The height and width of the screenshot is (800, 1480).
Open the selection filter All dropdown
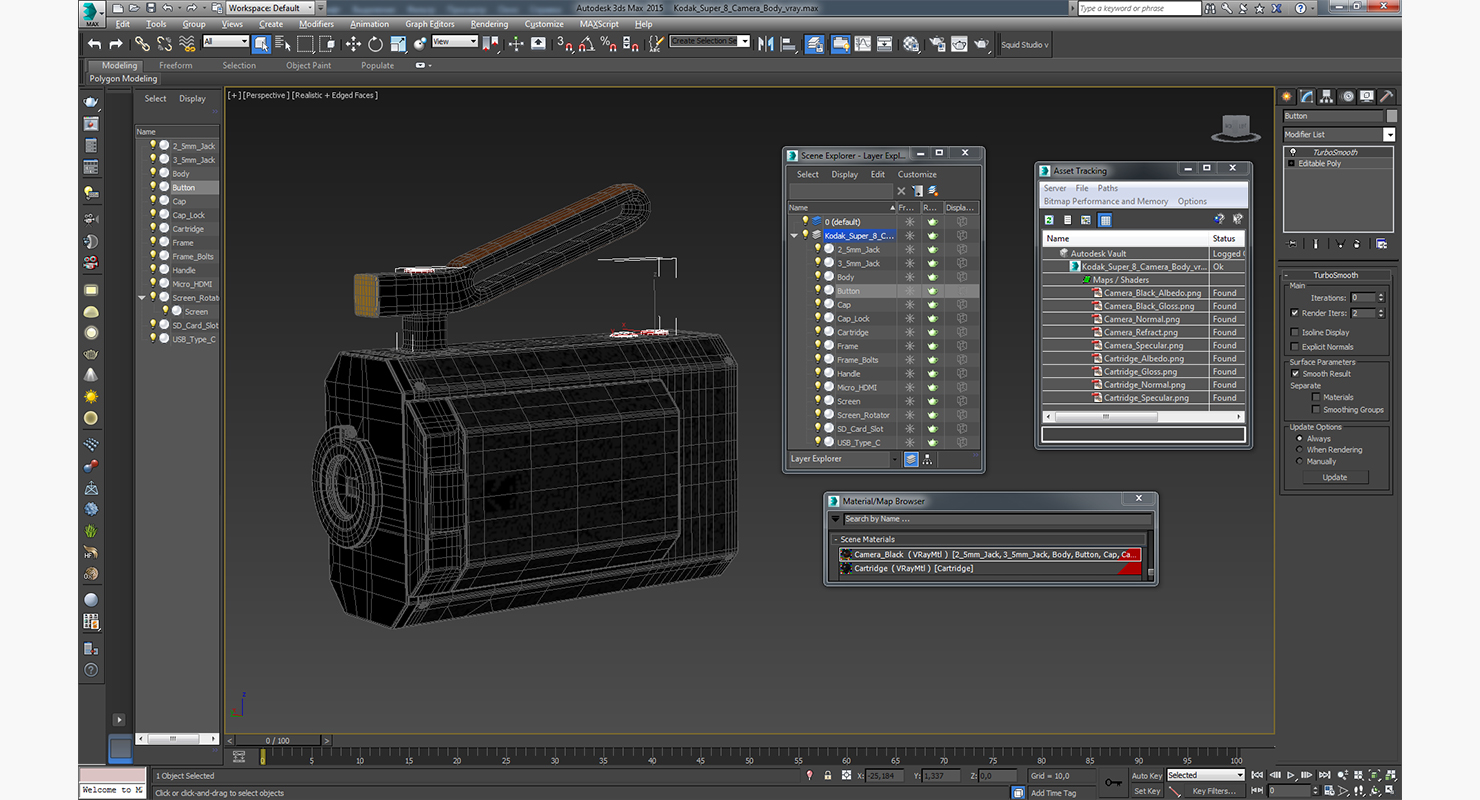tap(226, 42)
